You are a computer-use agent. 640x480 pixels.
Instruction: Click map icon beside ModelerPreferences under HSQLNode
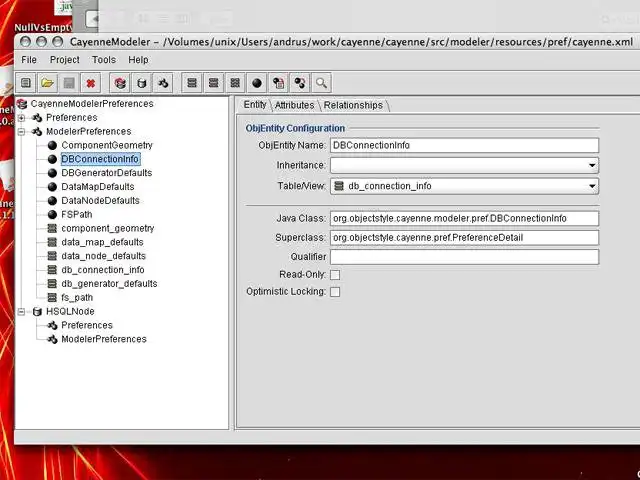52,340
